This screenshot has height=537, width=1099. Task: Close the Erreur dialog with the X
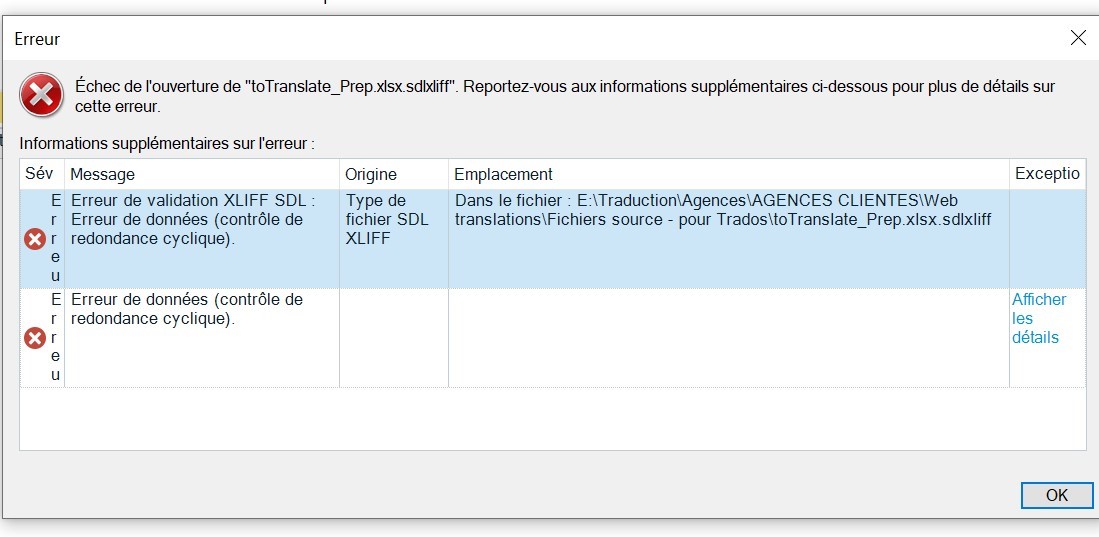coord(1078,38)
